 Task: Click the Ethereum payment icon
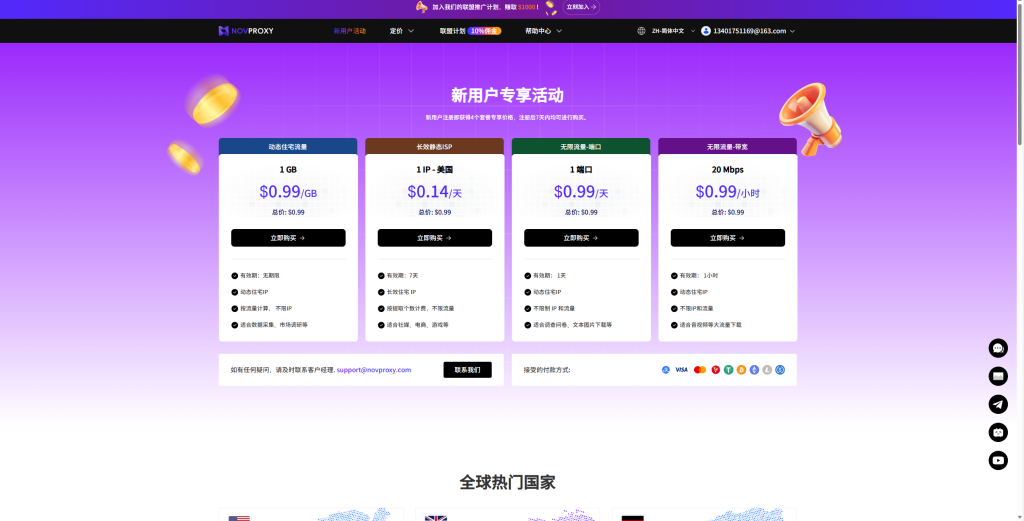754,370
